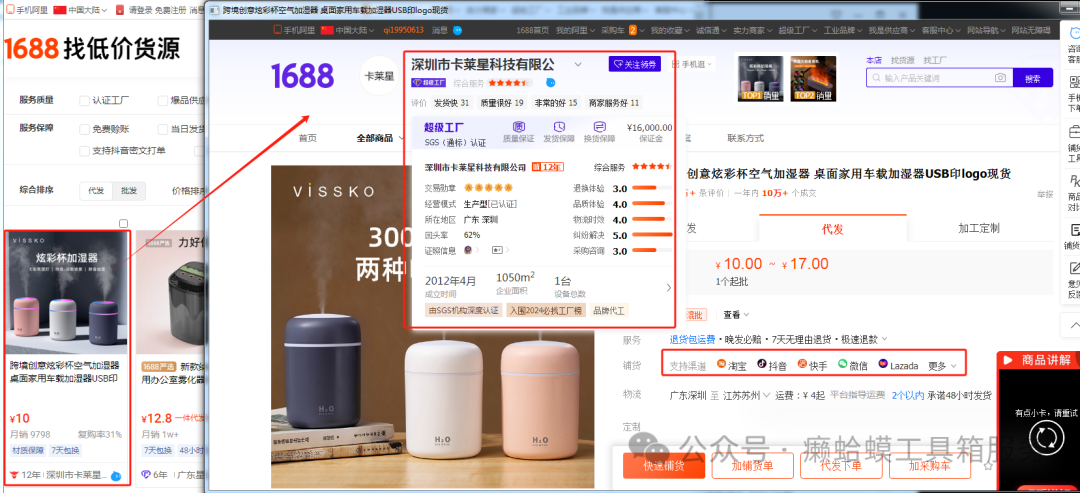
Task: Open 首页 tab in shop navigation
Action: [x=308, y=138]
